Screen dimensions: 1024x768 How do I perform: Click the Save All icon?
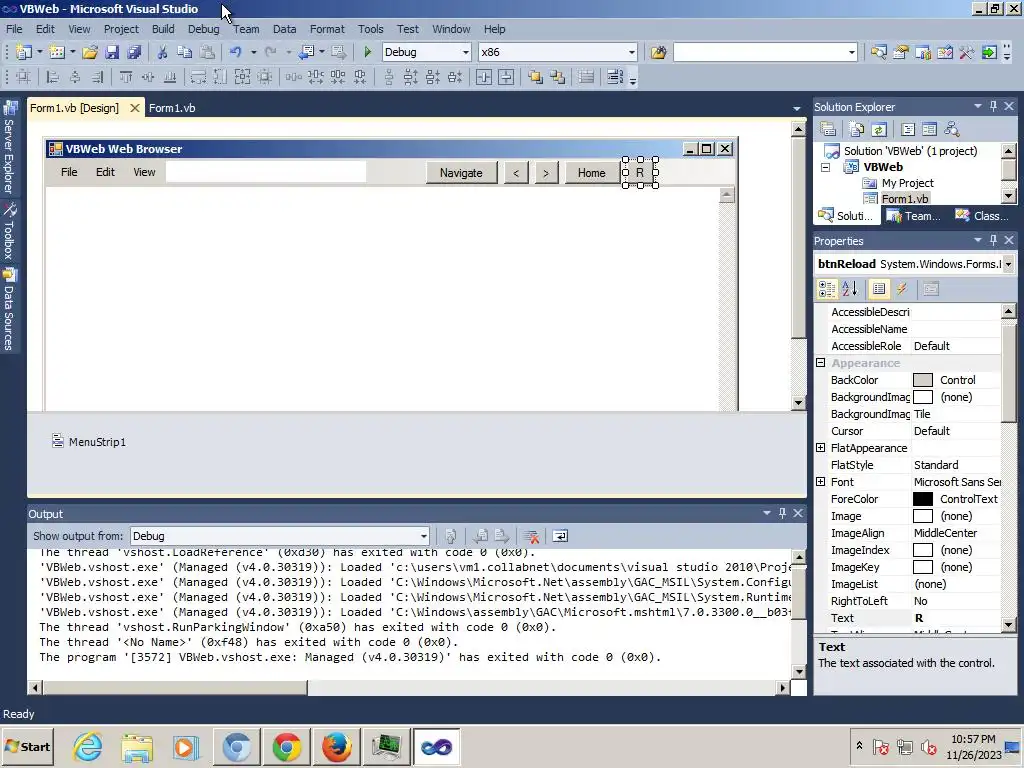pyautogui.click(x=134, y=52)
